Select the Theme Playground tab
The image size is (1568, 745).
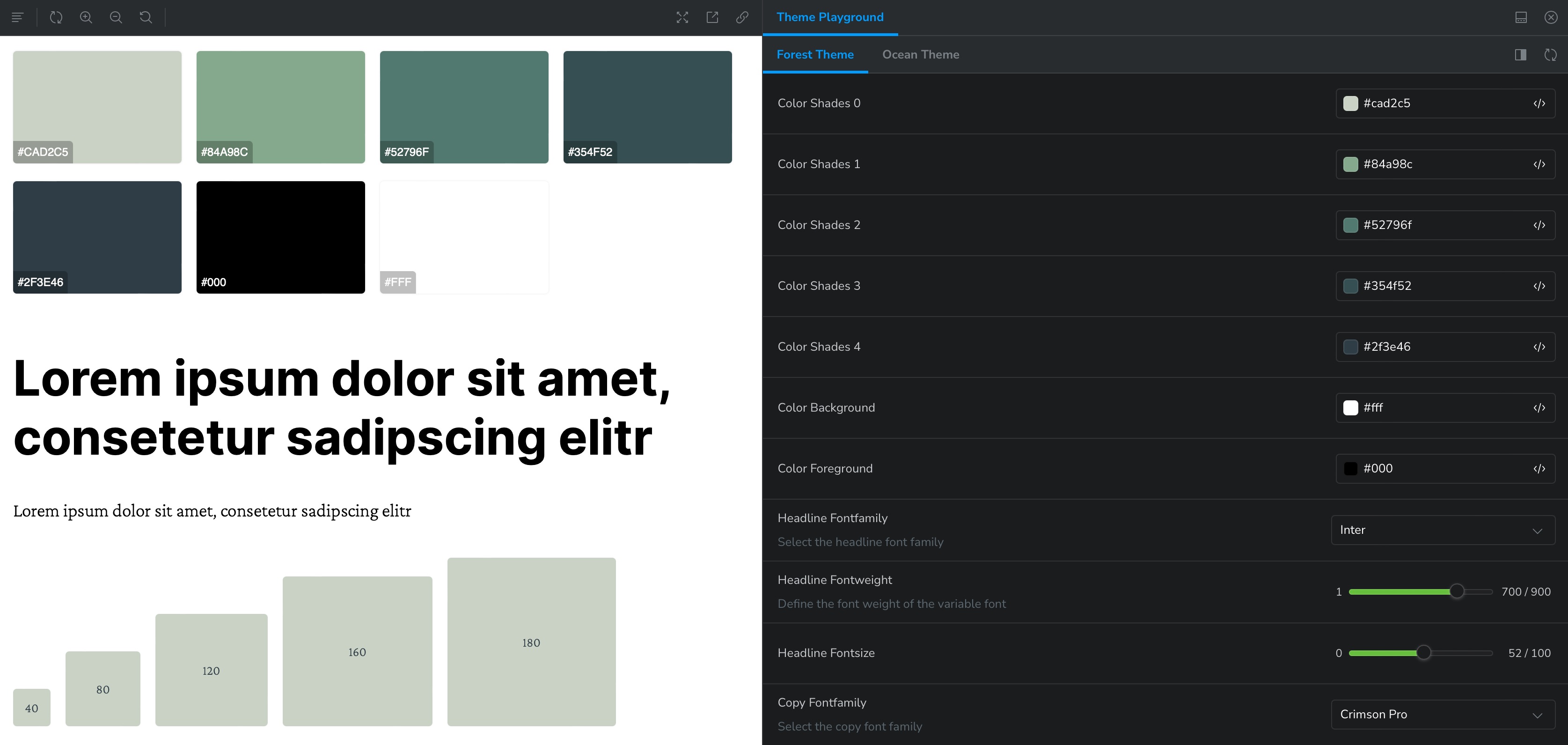(830, 18)
